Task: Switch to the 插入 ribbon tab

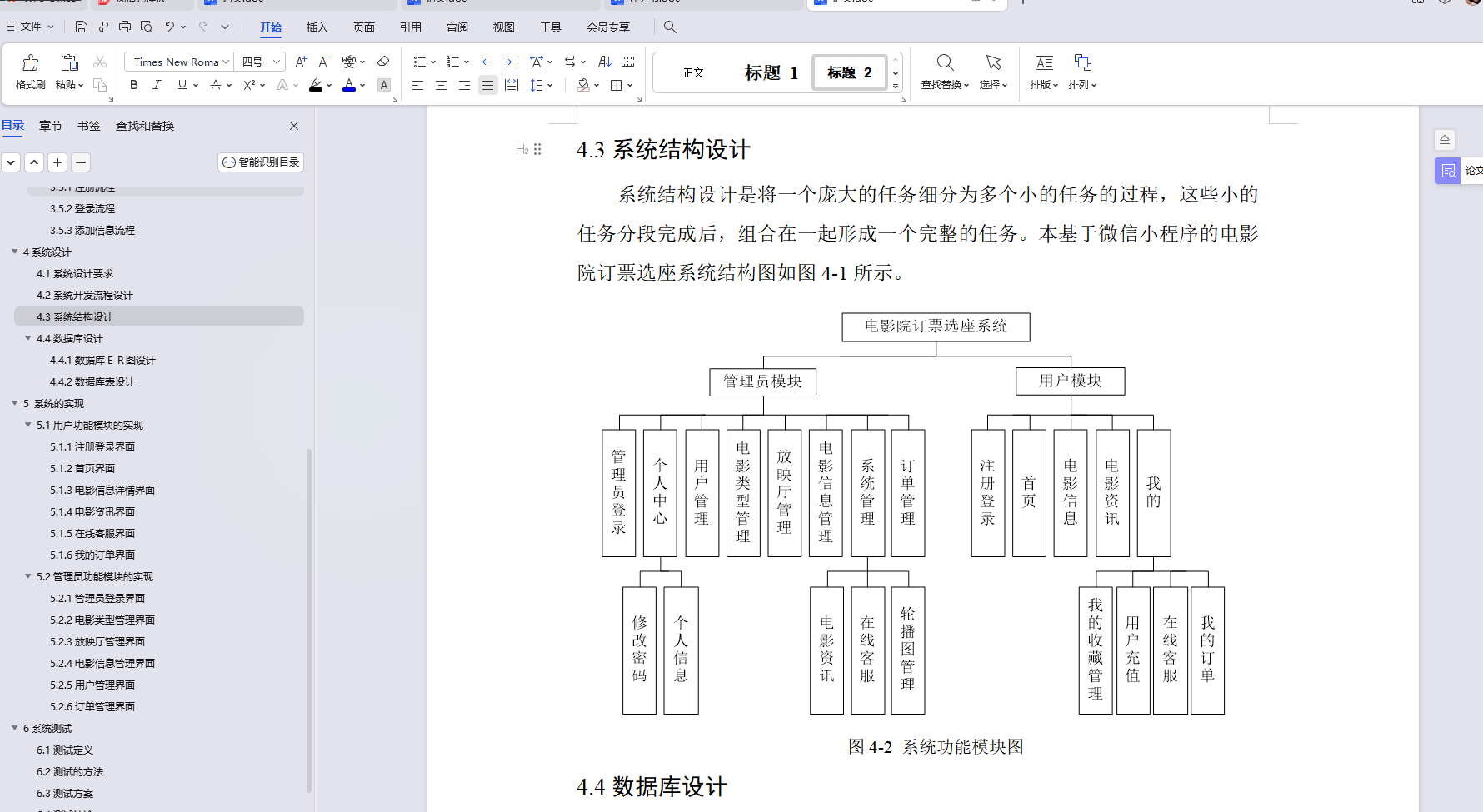Action: (317, 27)
